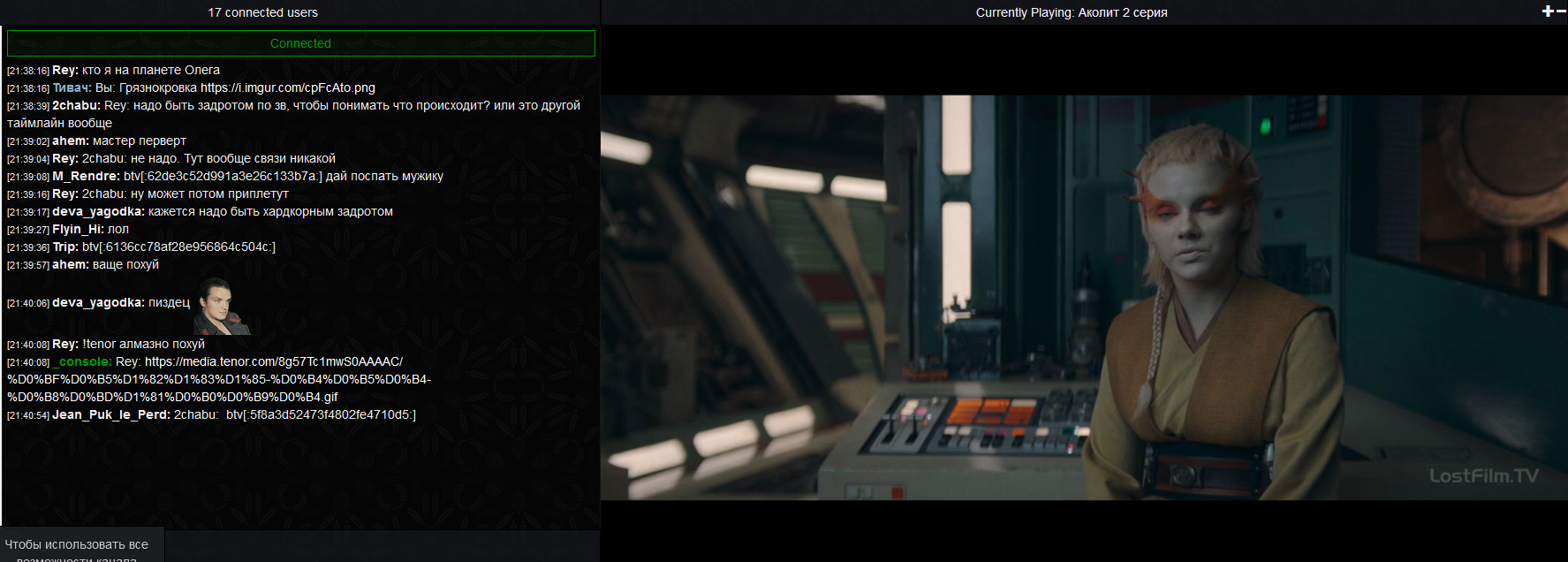The width and height of the screenshot is (1568, 562).
Task: Click the plus icon to enlarge video
Action: click(x=1547, y=11)
